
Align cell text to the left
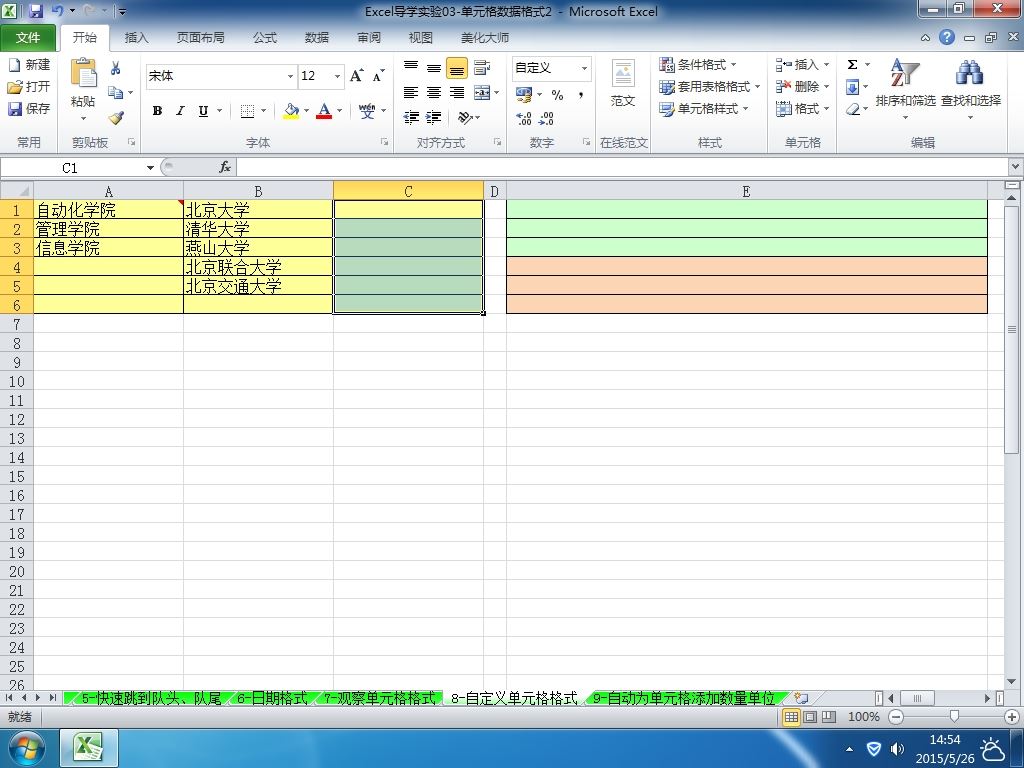pos(411,93)
